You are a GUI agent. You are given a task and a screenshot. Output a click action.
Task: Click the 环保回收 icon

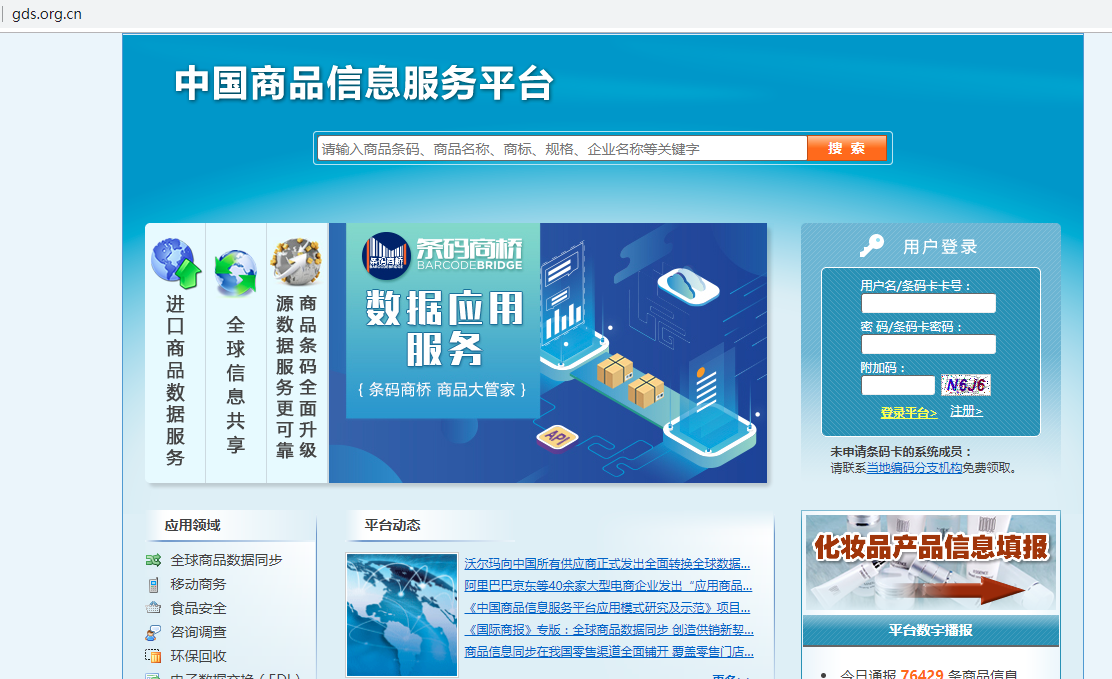pos(153,656)
